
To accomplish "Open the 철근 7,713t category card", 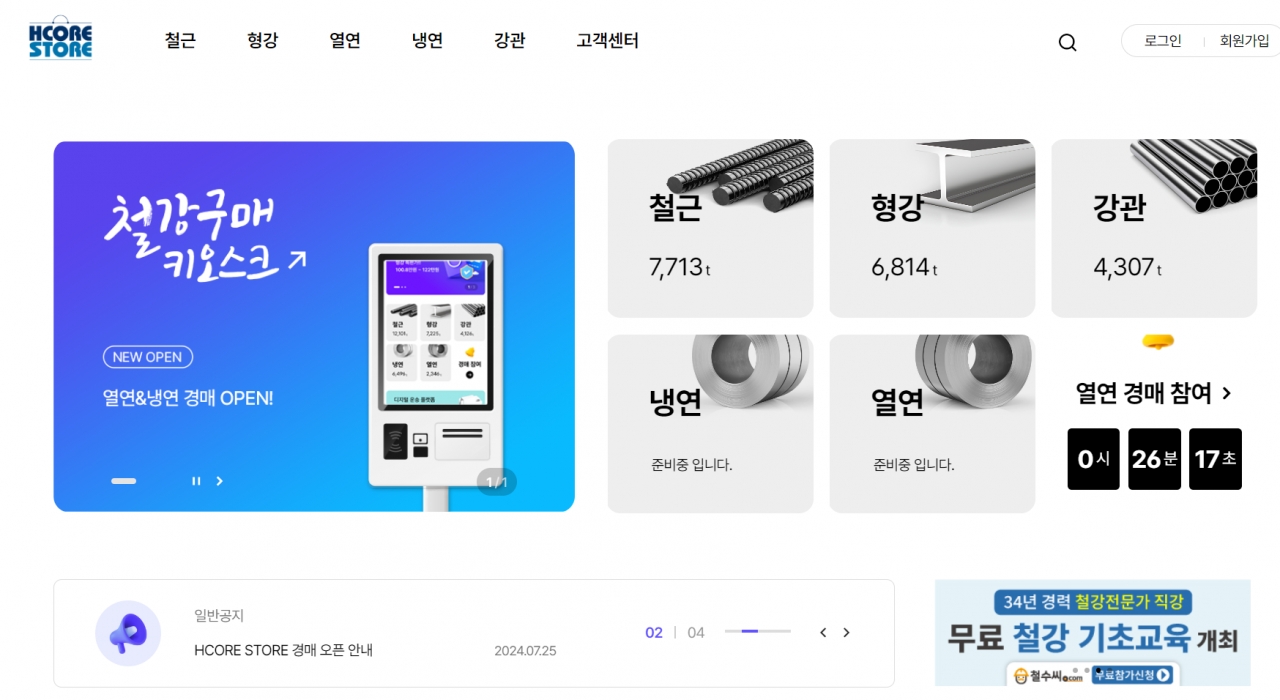I will 710,228.
